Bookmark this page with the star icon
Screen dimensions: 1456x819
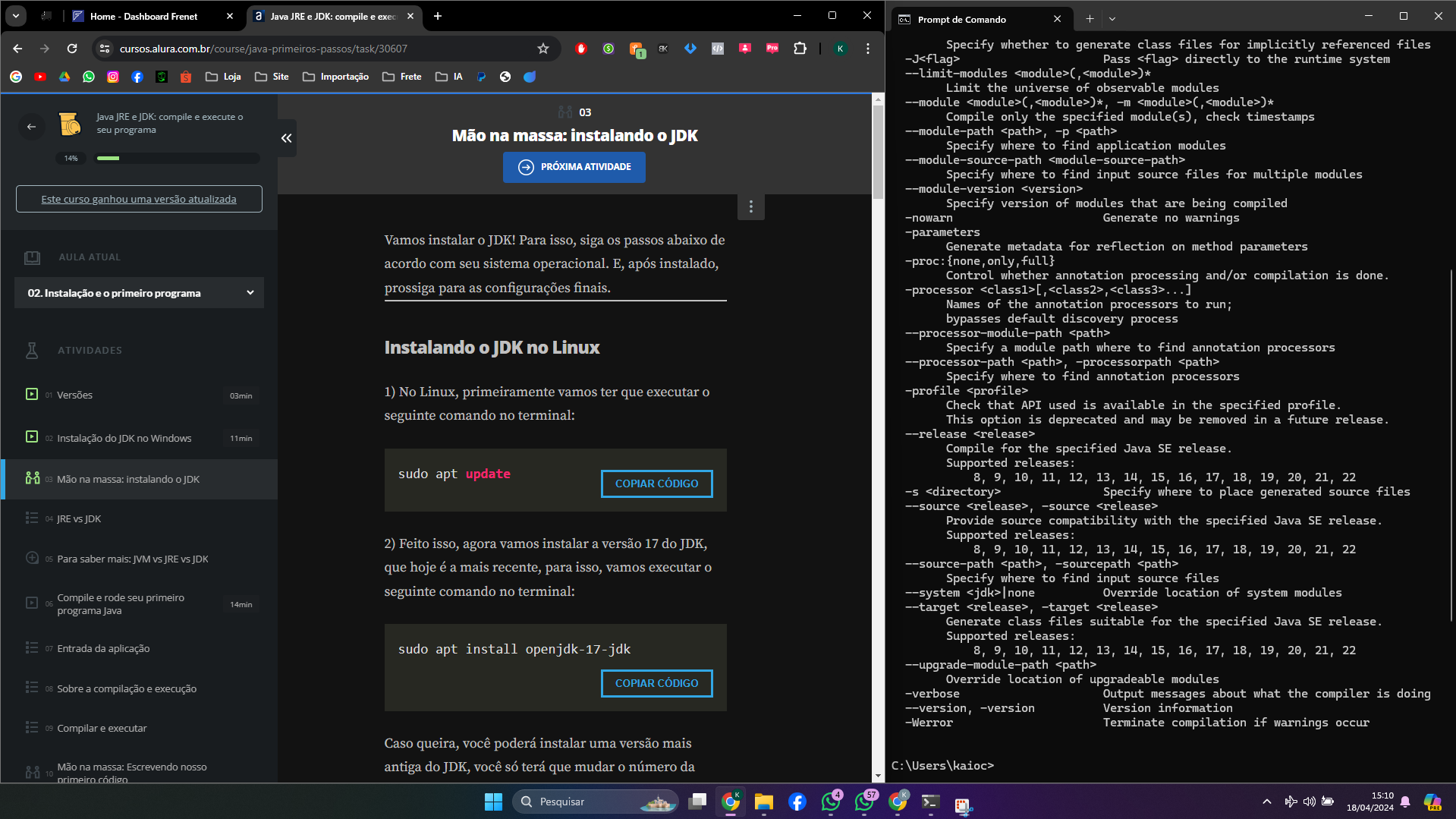[x=543, y=49]
